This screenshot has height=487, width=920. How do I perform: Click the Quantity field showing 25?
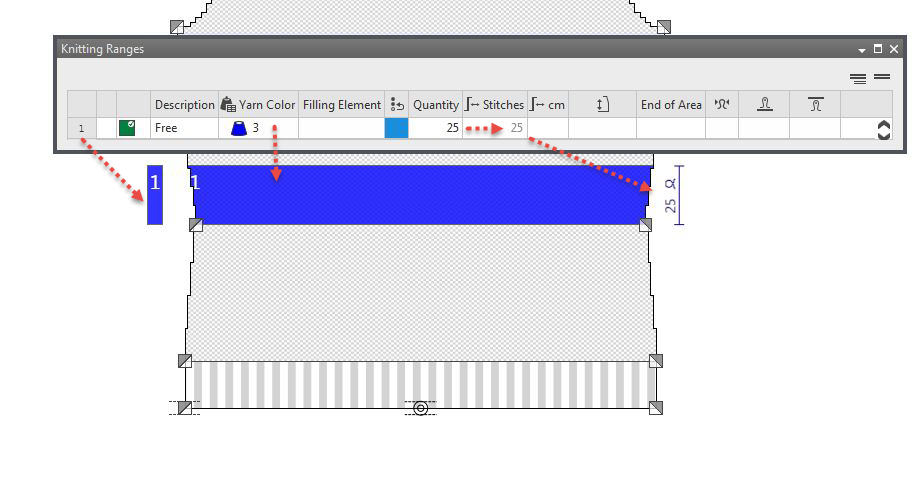pos(434,128)
